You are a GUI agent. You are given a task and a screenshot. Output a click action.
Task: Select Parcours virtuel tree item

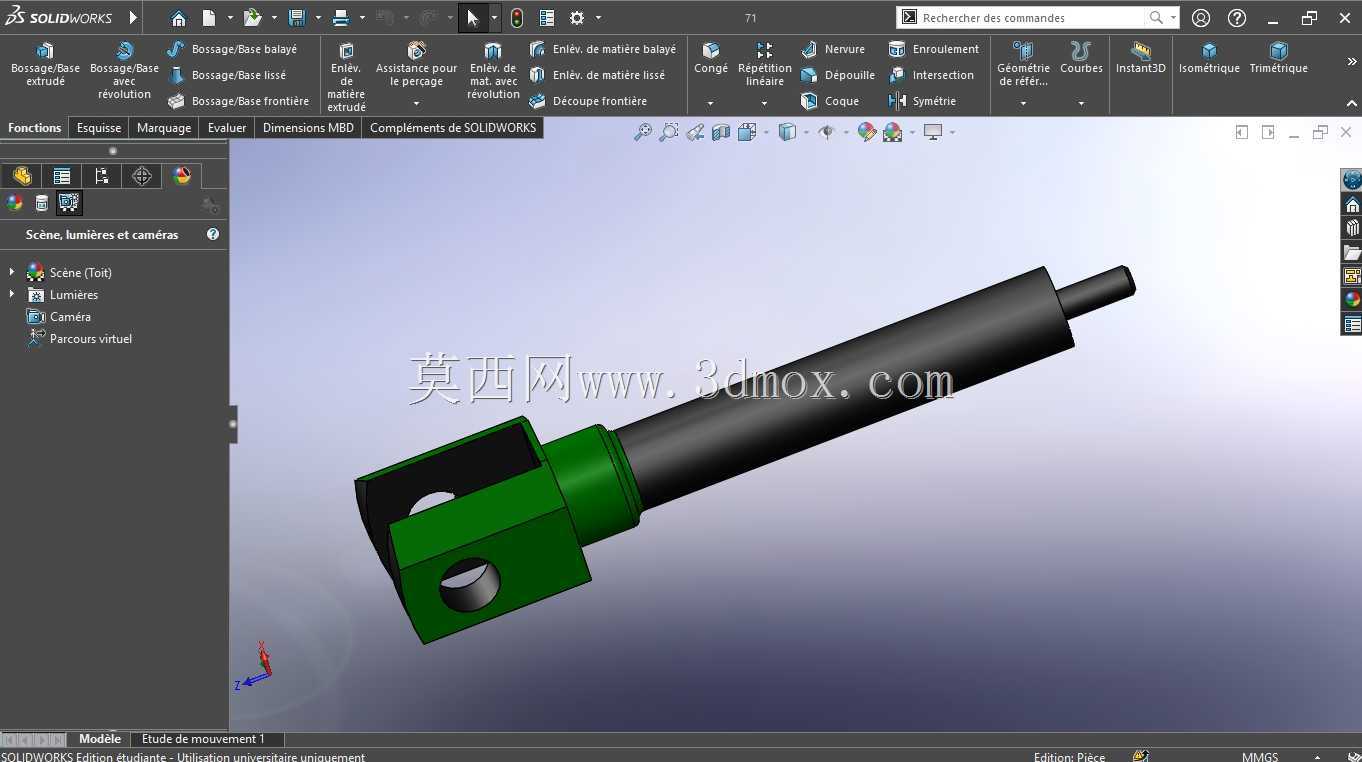[x=80, y=338]
